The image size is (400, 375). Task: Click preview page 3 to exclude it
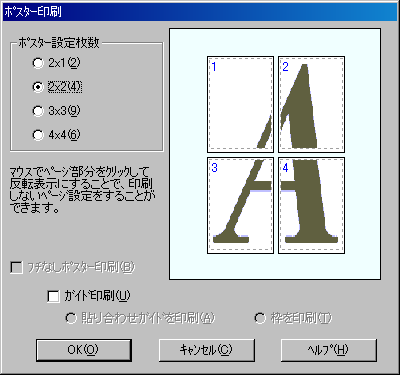[240, 205]
